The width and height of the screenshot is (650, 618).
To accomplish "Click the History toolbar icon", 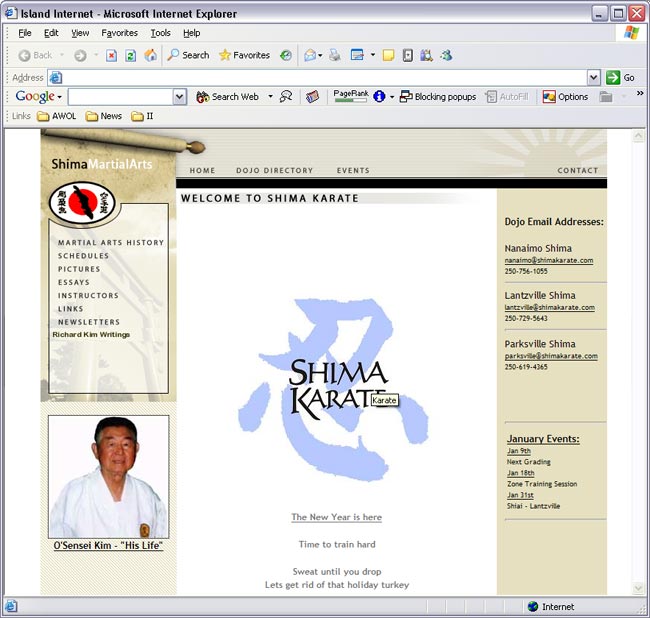I will pyautogui.click(x=286, y=55).
